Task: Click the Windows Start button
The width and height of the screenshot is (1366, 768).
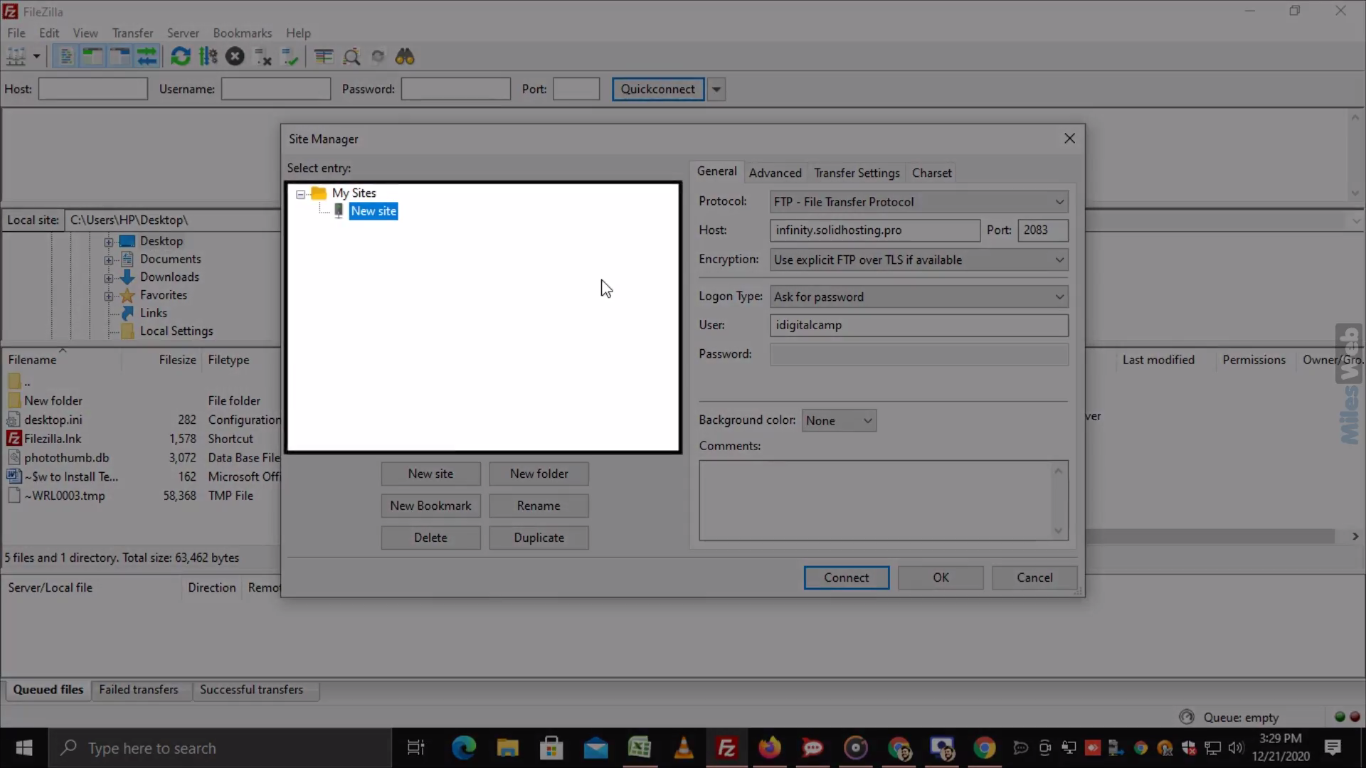Action: [24, 748]
